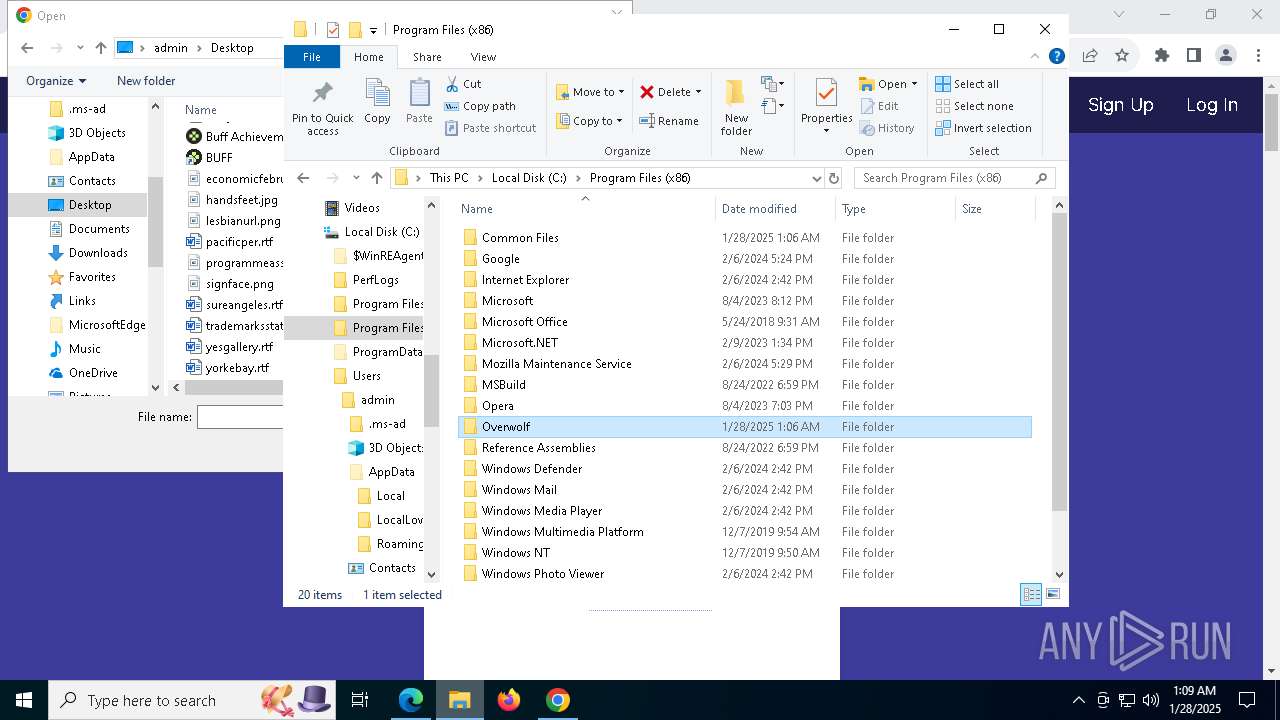Viewport: 1280px width, 720px height.
Task: Click the Windows Start button
Action: click(24, 700)
